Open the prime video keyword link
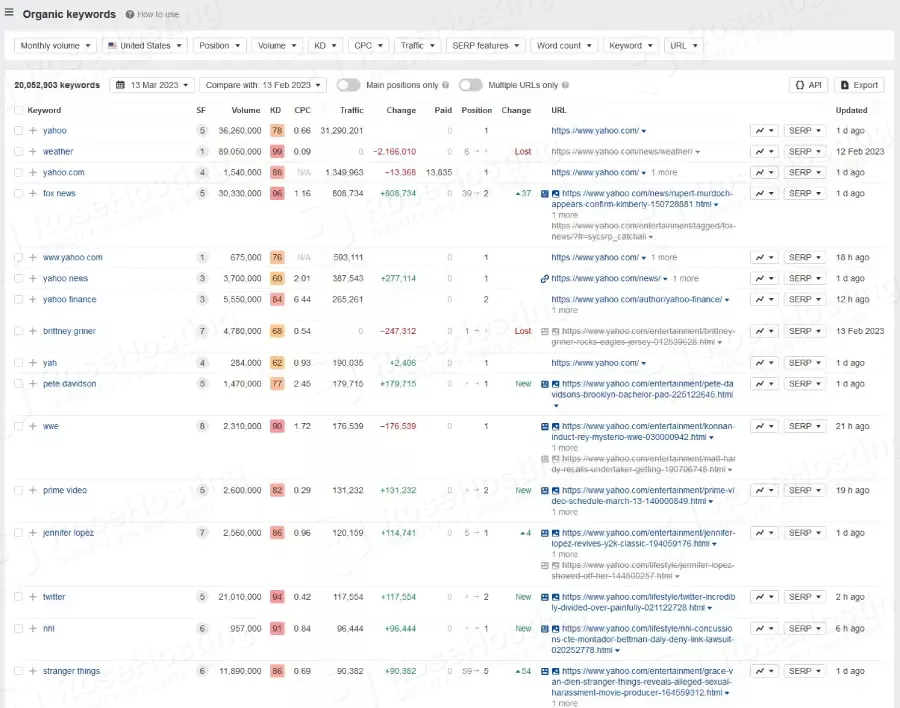 pyautogui.click(x=65, y=490)
